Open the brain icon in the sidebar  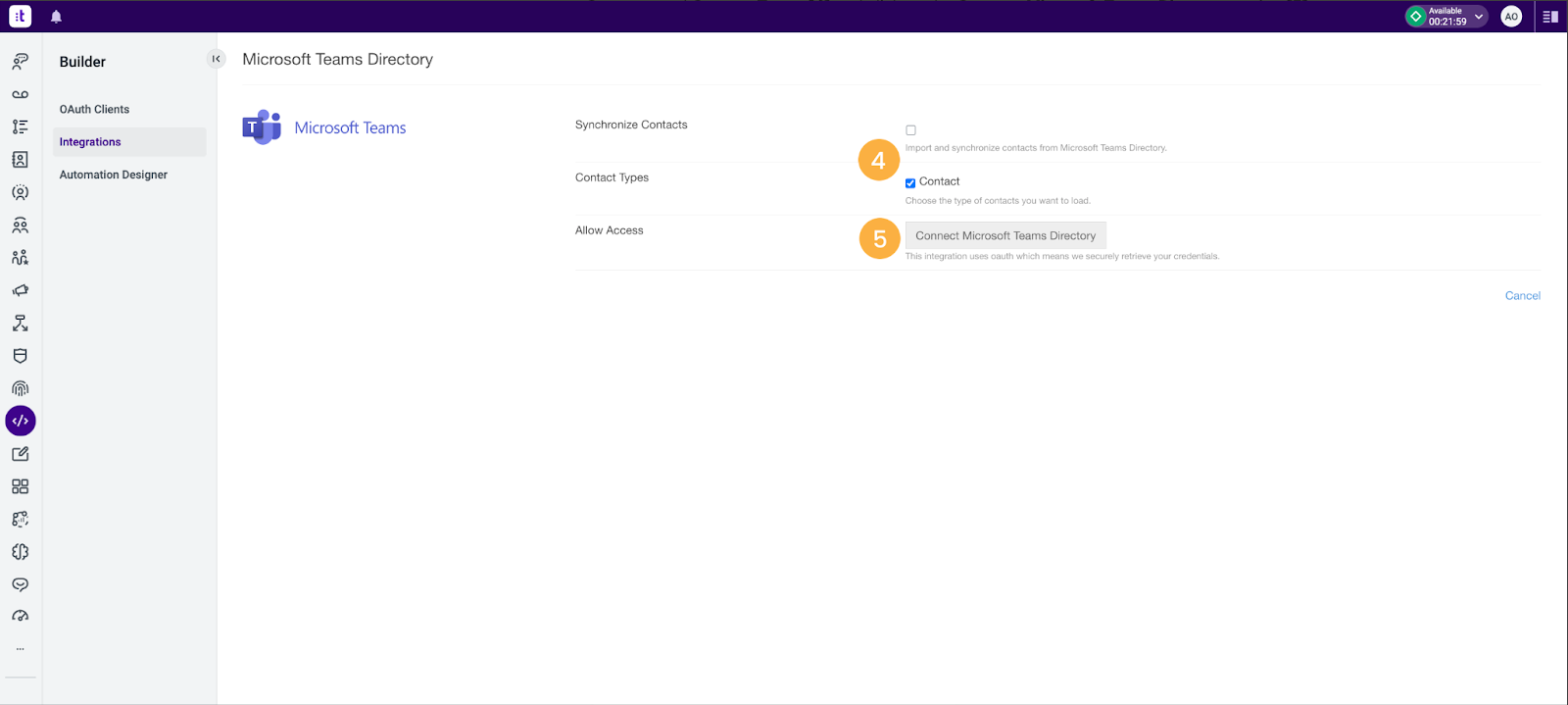tap(20, 552)
